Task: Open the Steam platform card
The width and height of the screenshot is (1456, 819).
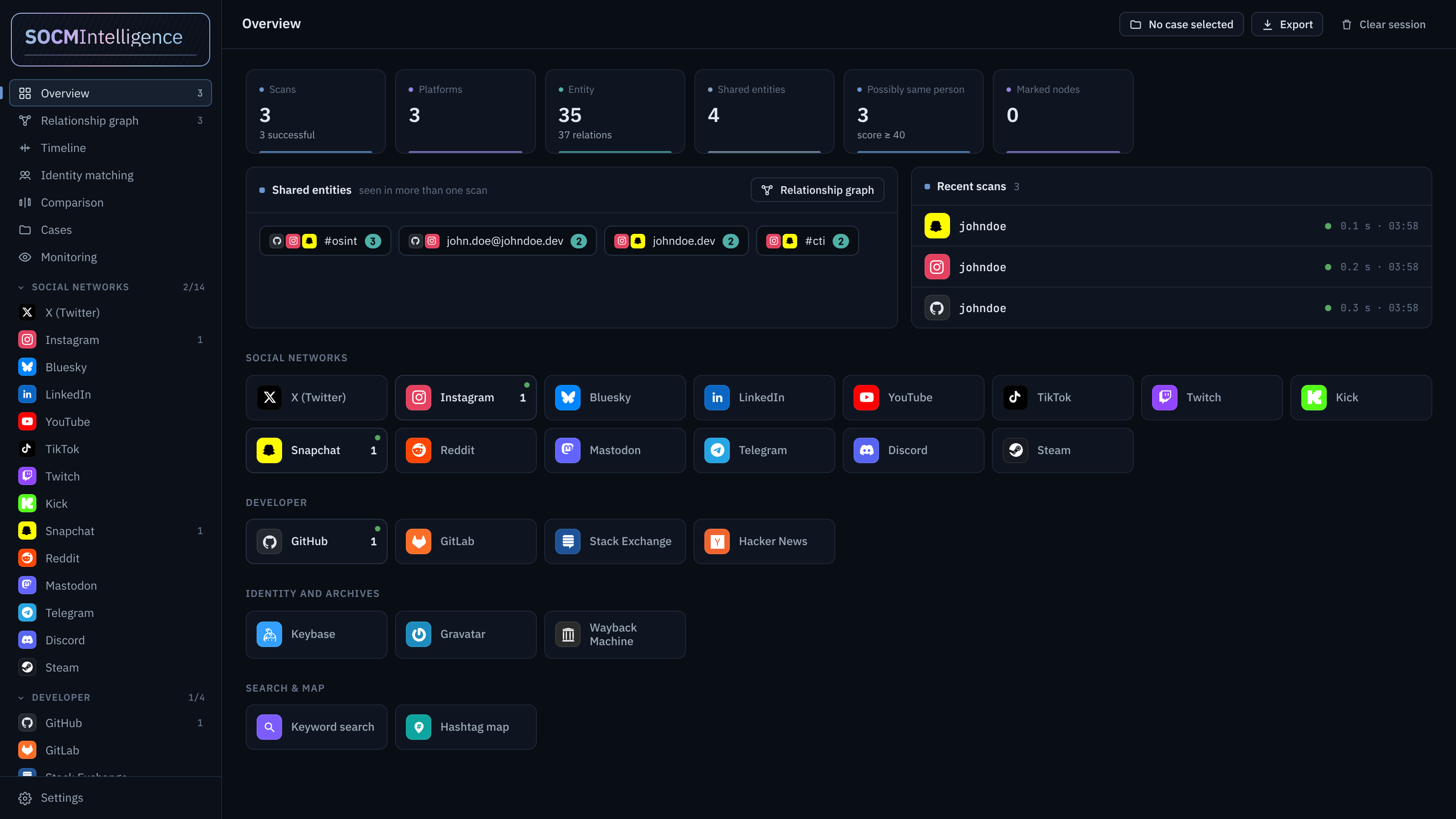Action: point(1062,450)
